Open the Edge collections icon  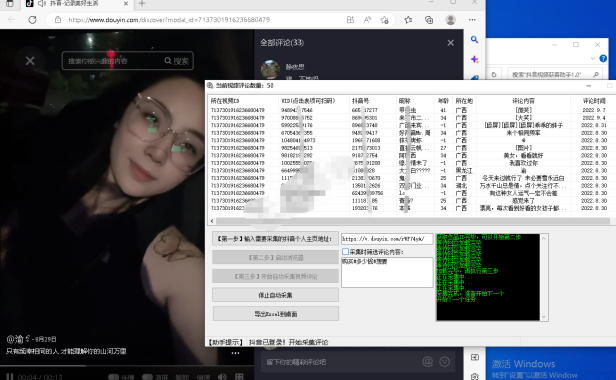click(x=429, y=20)
